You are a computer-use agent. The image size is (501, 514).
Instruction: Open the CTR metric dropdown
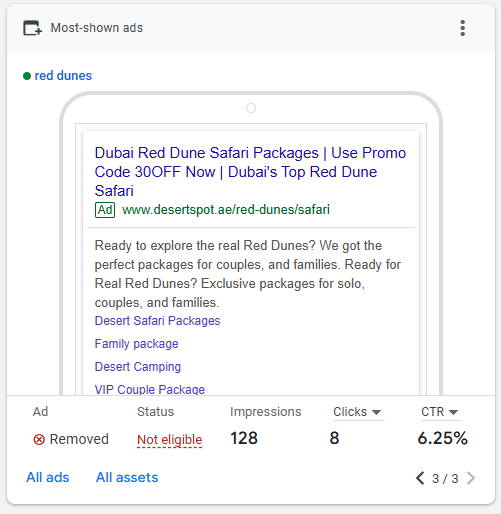click(440, 412)
